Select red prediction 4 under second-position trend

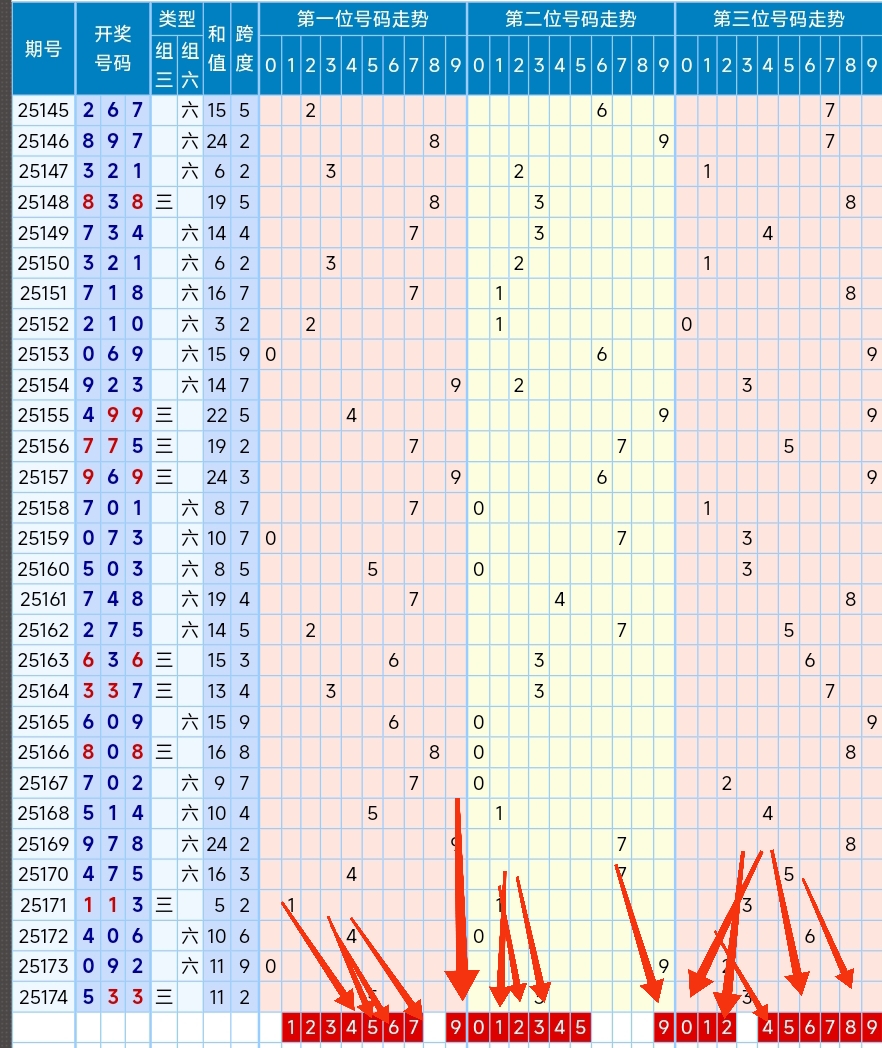(x=559, y=1027)
